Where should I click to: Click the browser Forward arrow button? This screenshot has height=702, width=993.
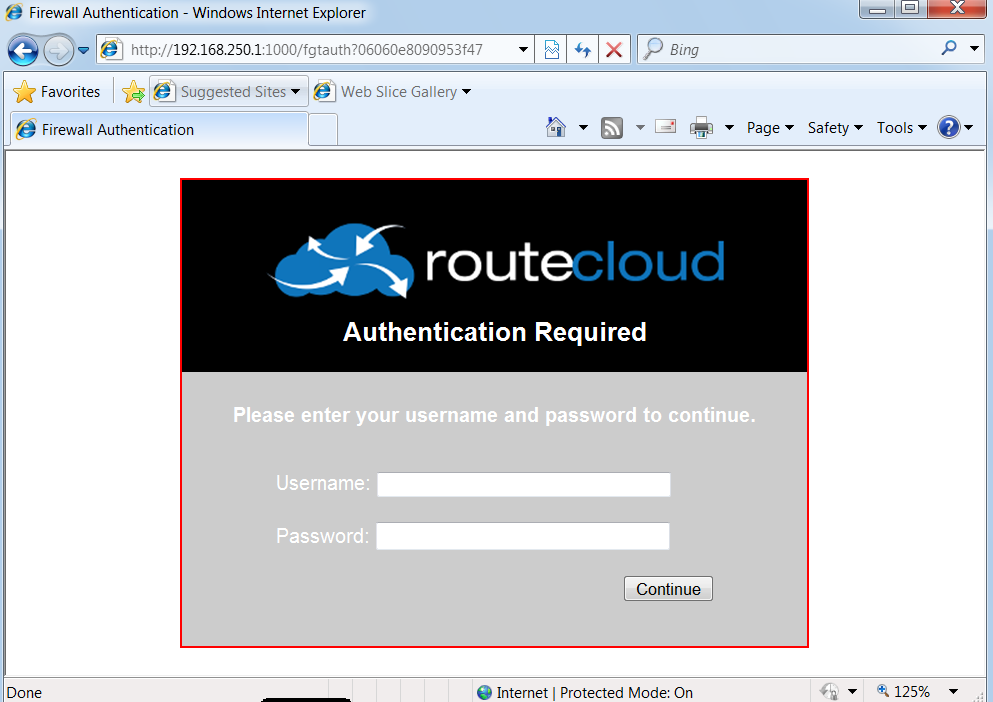tap(59, 50)
